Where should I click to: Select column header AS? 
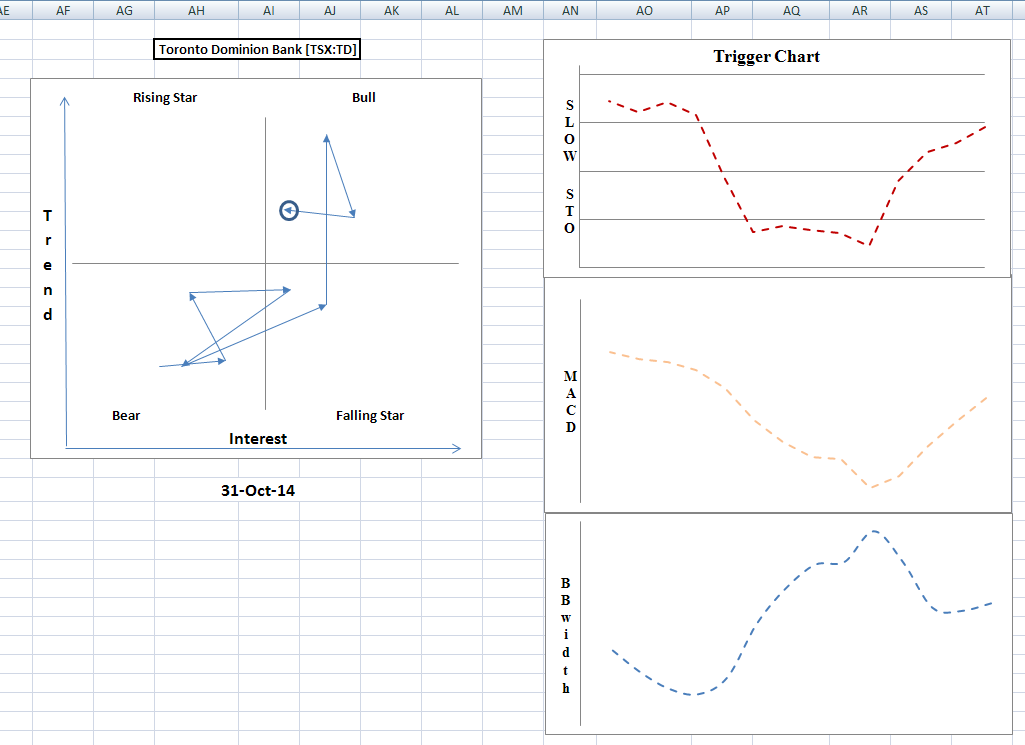tap(921, 10)
